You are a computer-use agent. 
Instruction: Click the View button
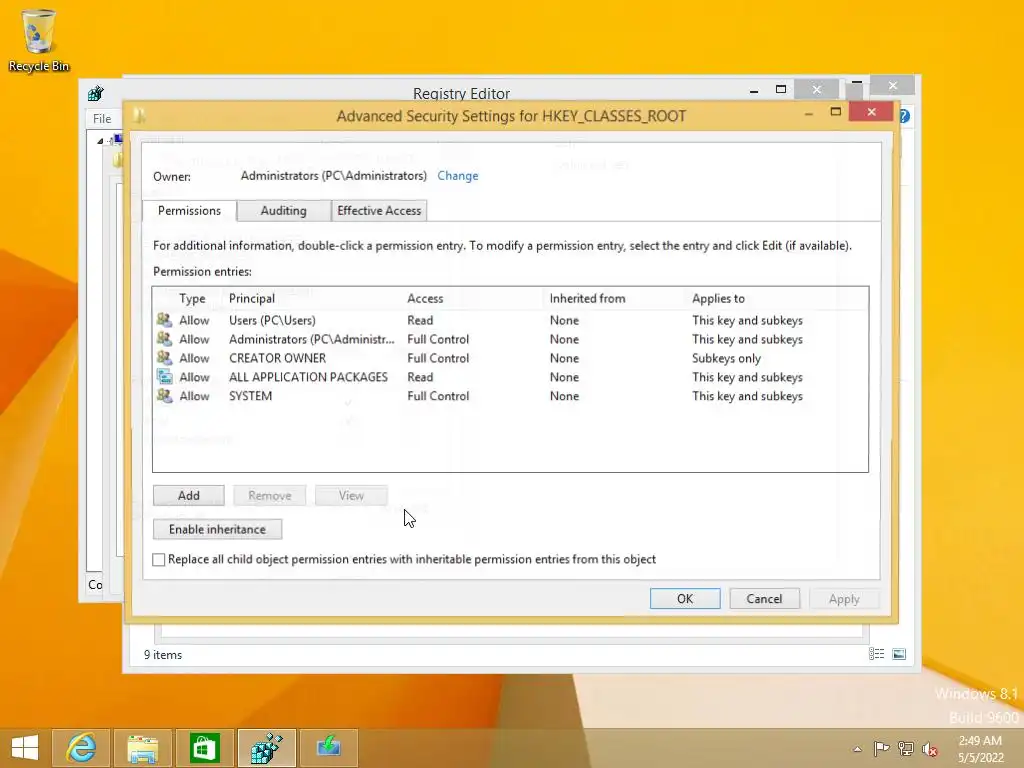coord(351,496)
